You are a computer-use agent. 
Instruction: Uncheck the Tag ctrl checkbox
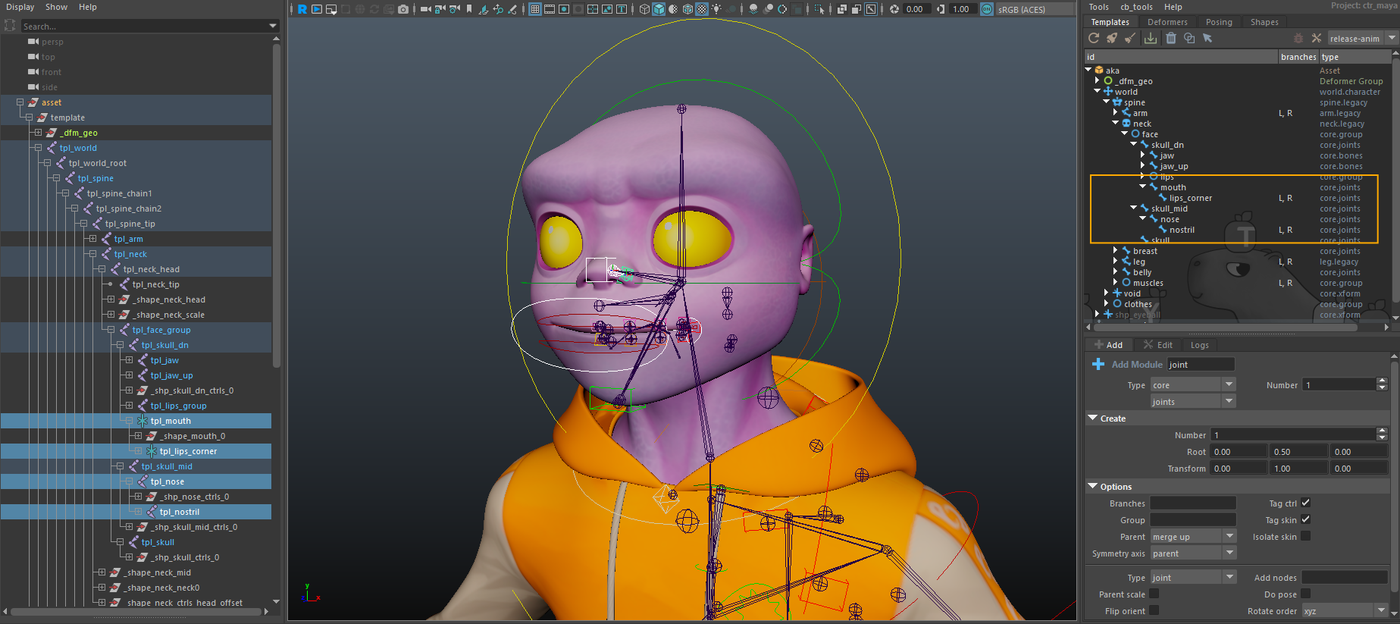pos(1306,503)
